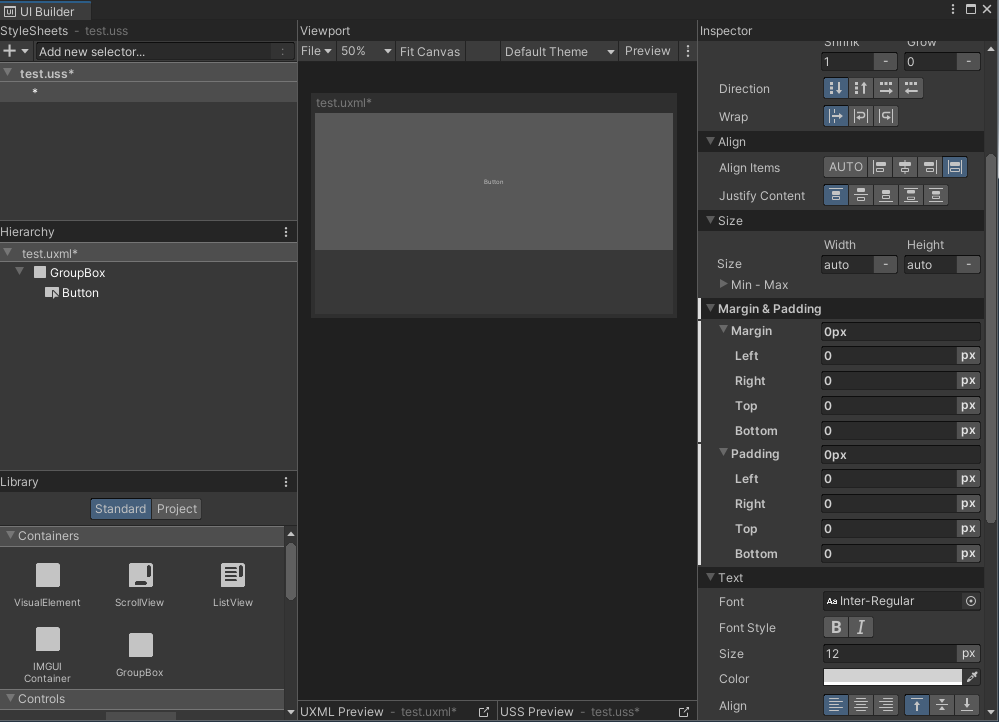999x722 pixels.
Task: Click the Fit Canvas button
Action: click(430, 50)
